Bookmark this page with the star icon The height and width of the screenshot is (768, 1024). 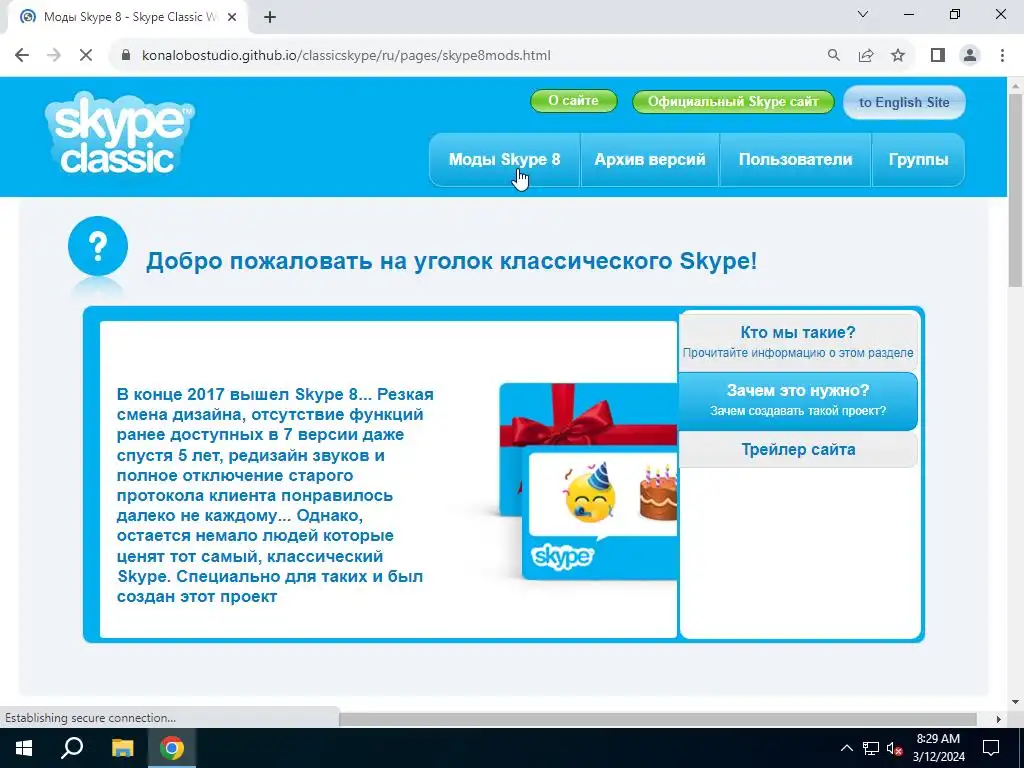(x=898, y=56)
